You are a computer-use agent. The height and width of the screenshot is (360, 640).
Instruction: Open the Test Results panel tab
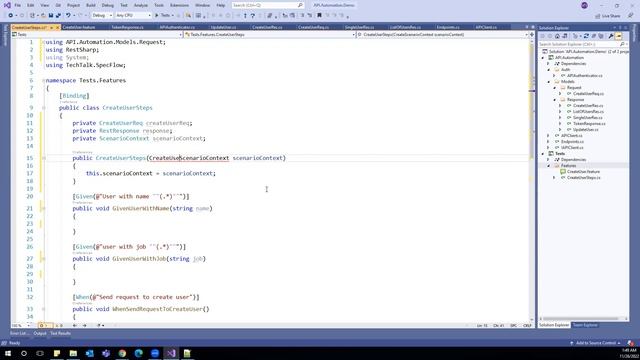pyautogui.click(x=60, y=333)
